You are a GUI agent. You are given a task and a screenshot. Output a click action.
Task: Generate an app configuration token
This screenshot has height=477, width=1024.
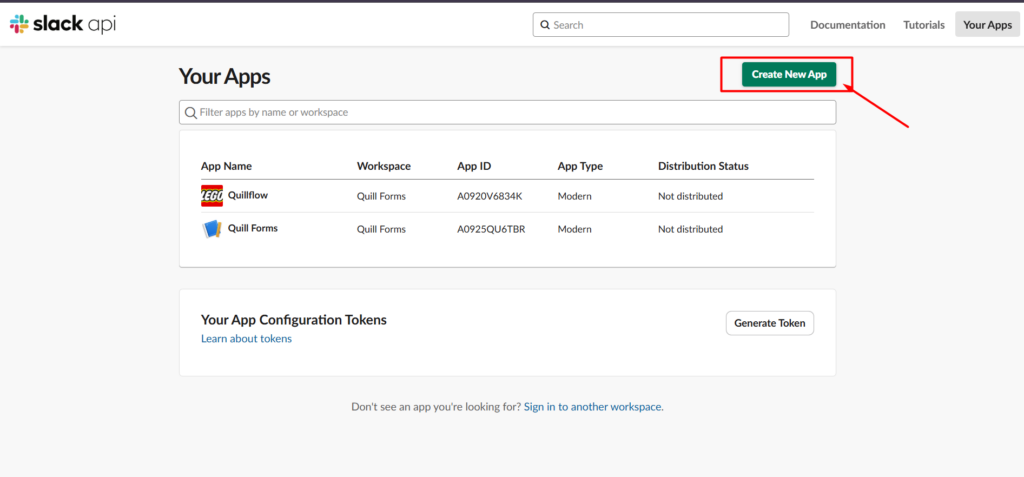click(x=770, y=323)
